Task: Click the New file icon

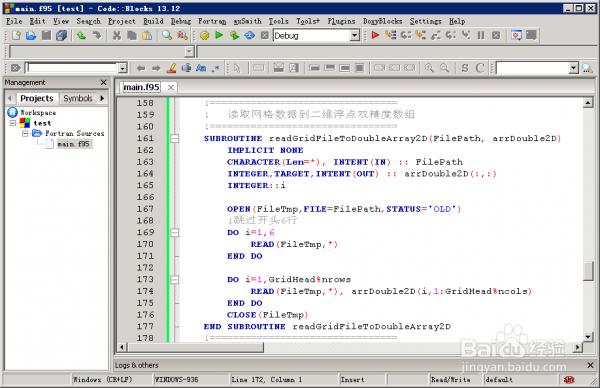Action: [16, 36]
